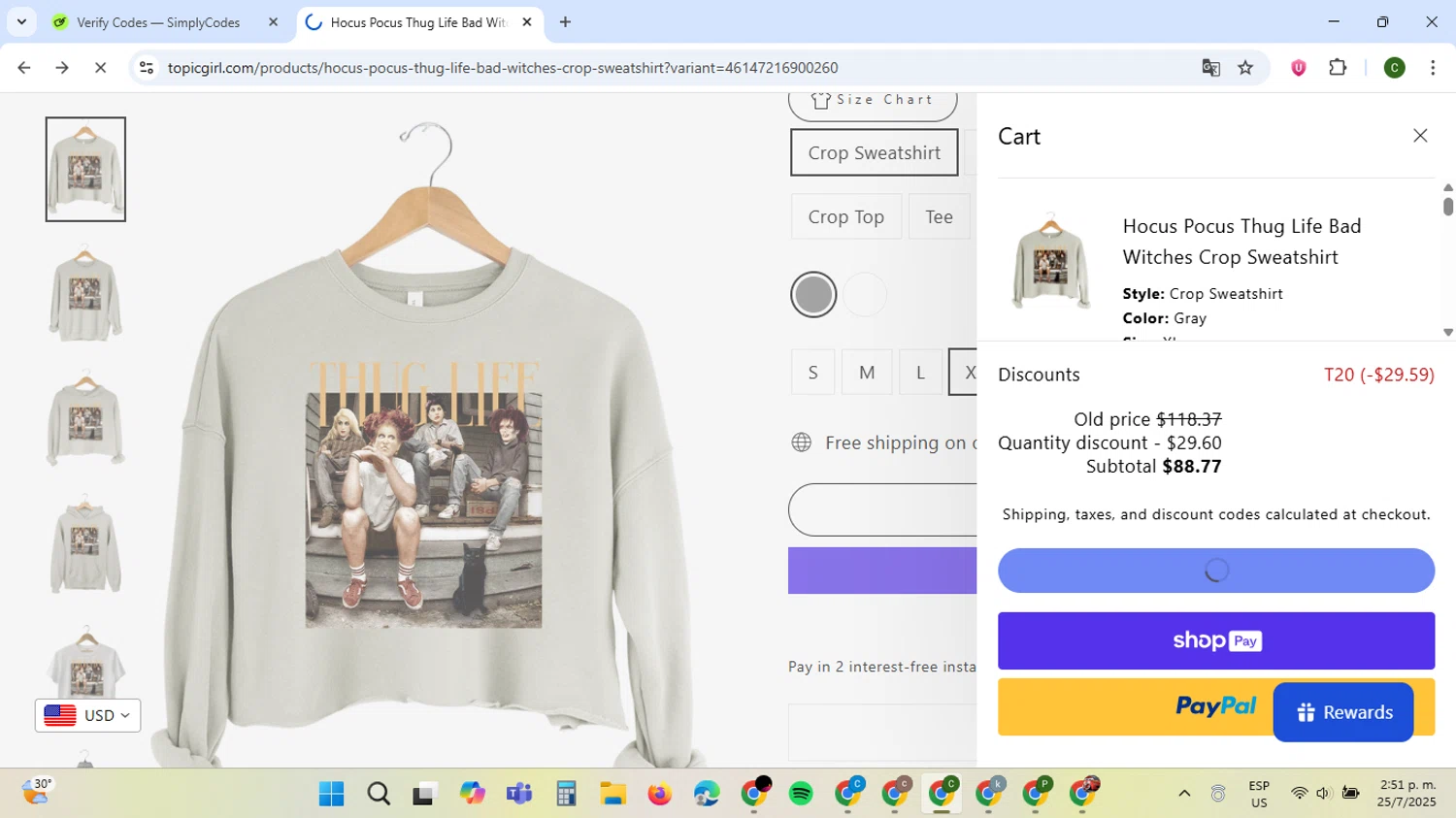Open the Rewards widget
Viewport: 1456px width, 818px height.
click(x=1343, y=712)
